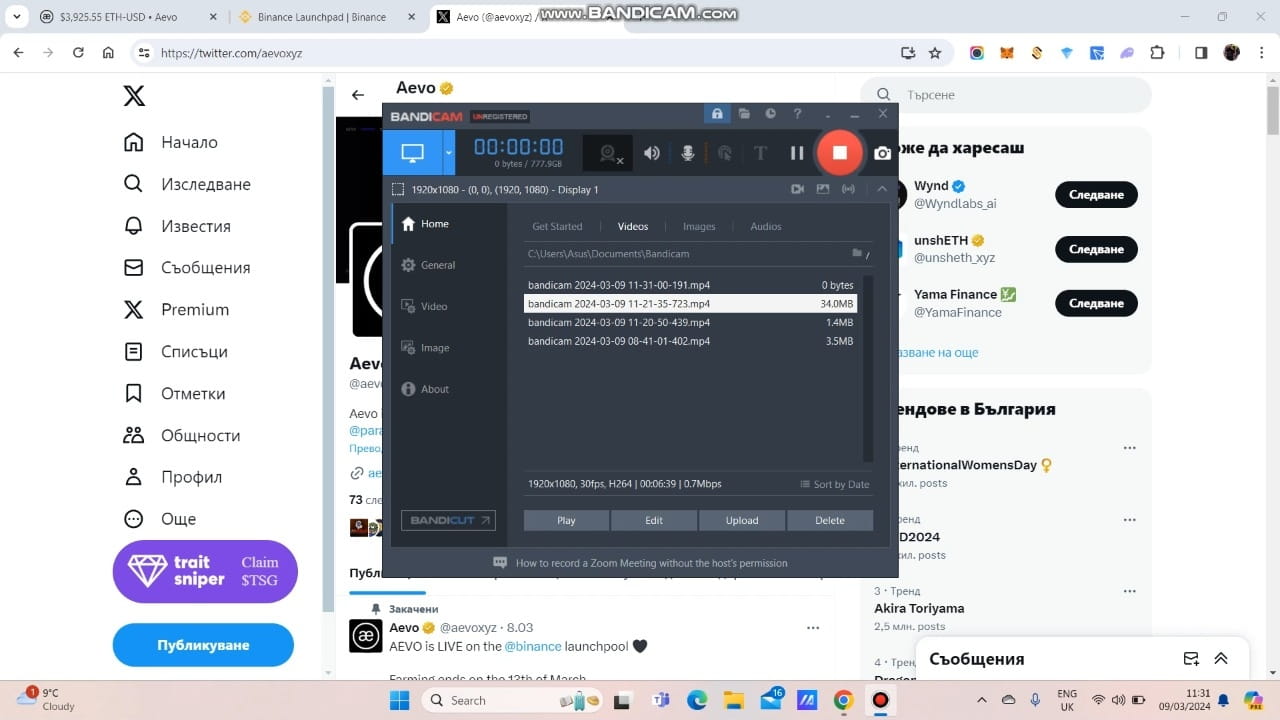Pause the recording
This screenshot has width=1280, height=720.
(797, 152)
